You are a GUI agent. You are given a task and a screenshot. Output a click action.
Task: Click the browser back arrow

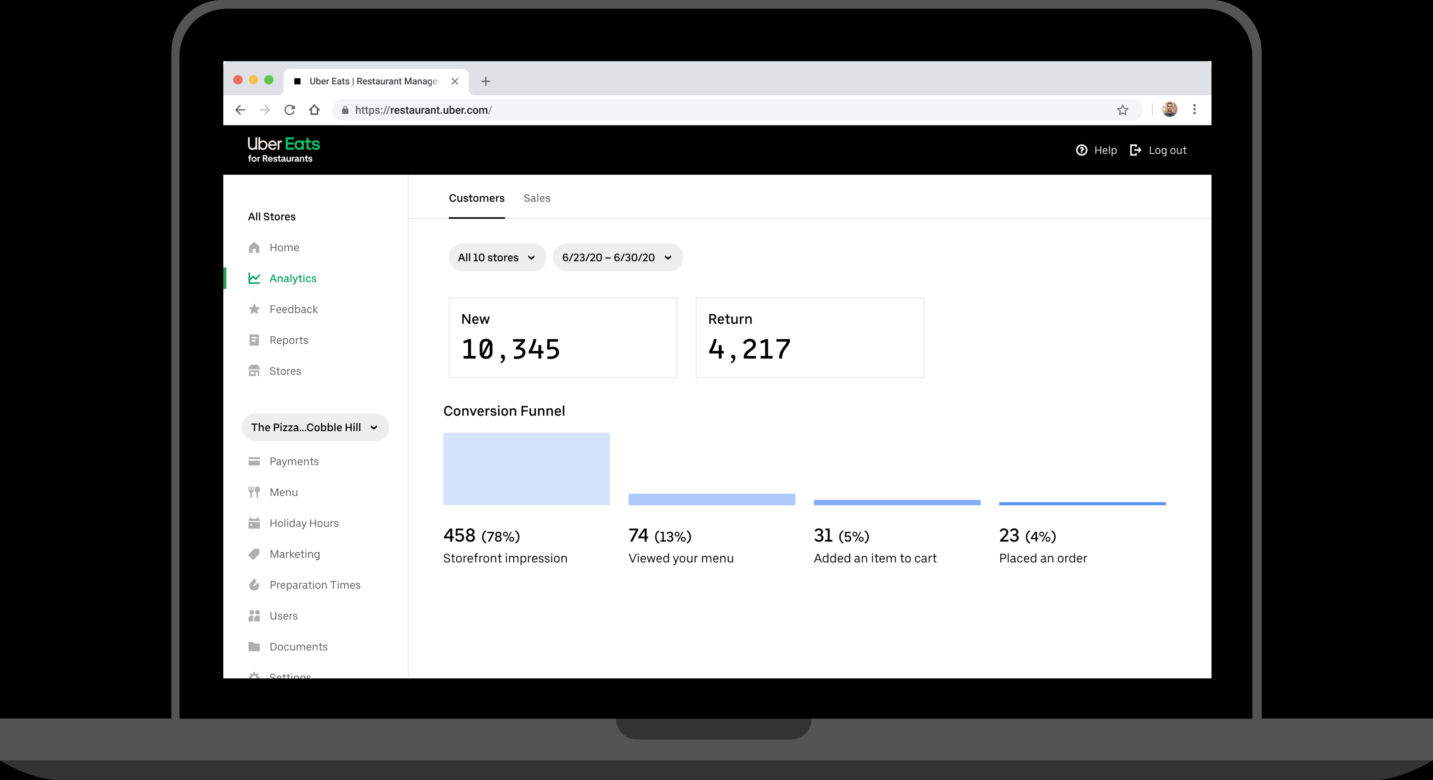240,110
